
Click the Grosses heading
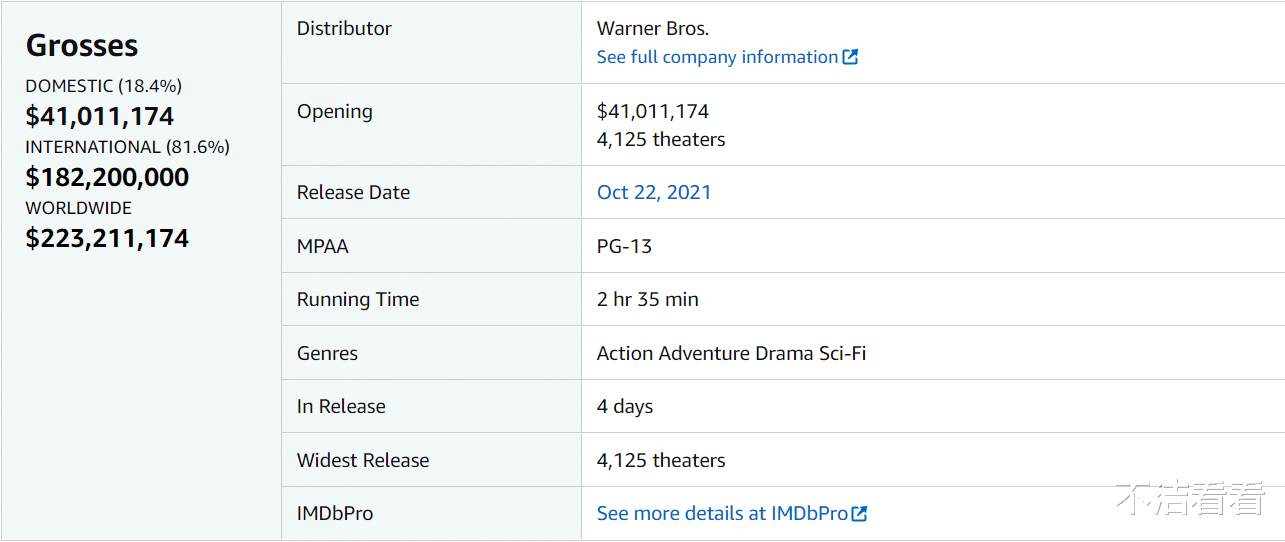pos(82,45)
